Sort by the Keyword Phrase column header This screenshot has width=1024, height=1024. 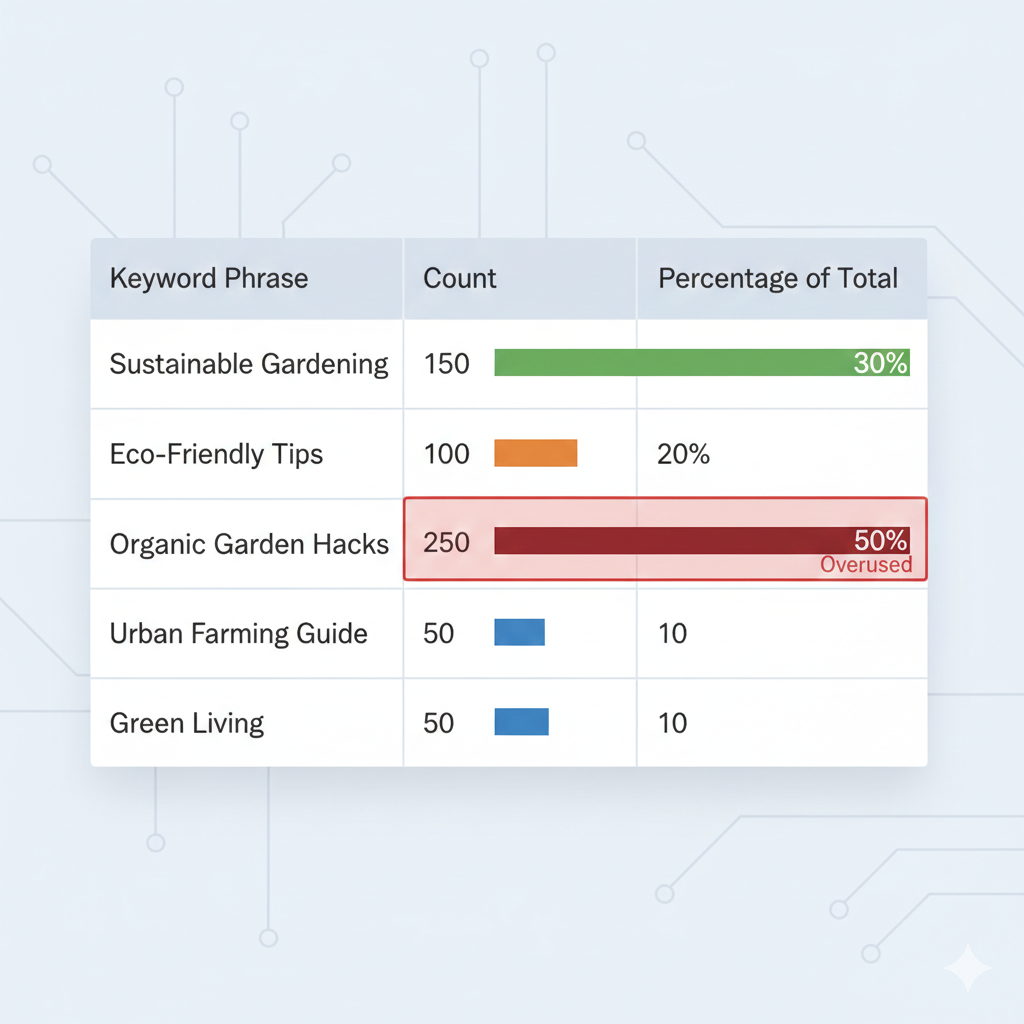pos(209,278)
